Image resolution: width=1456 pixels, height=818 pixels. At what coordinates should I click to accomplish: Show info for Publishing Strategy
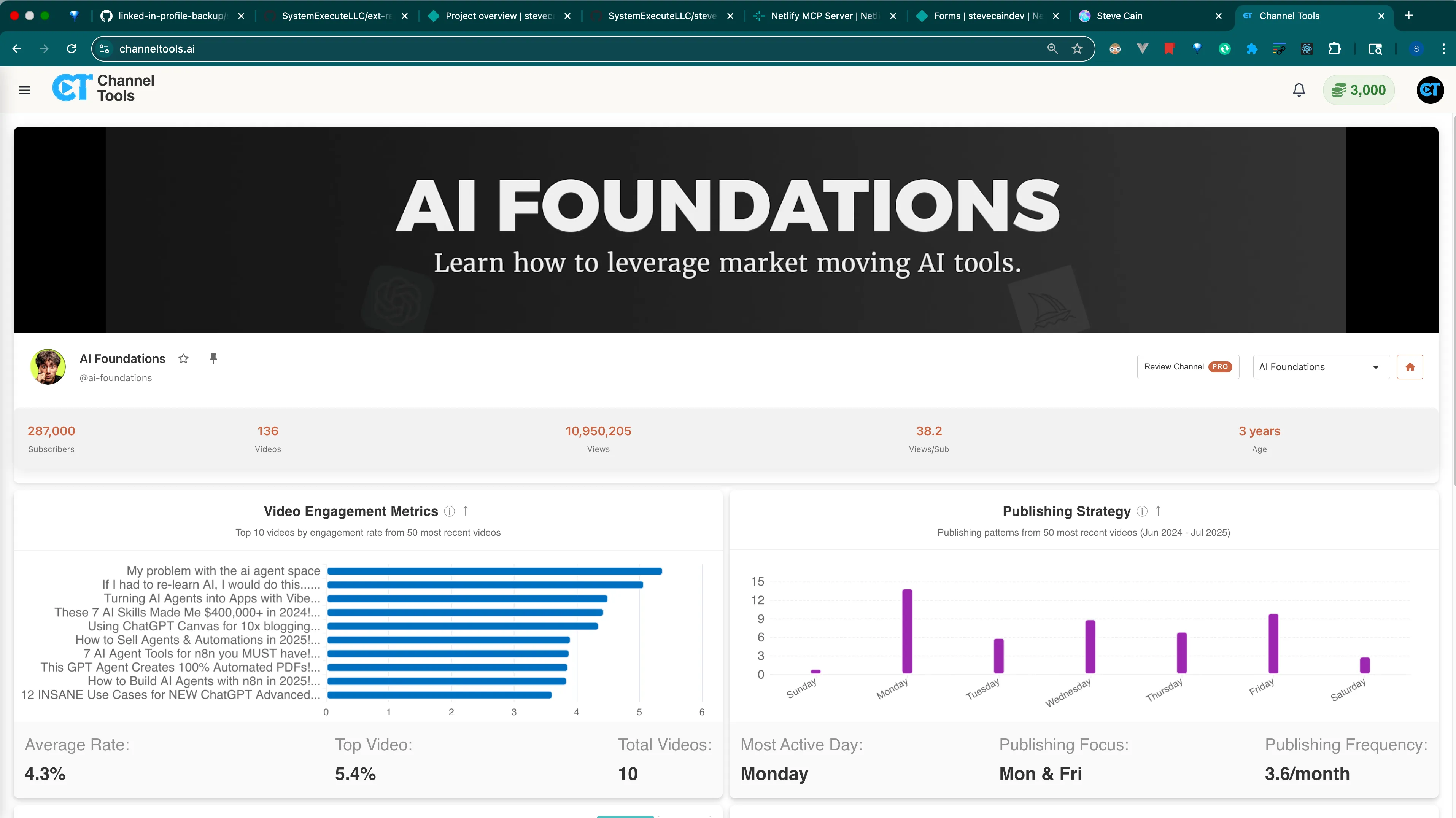pos(1142,511)
